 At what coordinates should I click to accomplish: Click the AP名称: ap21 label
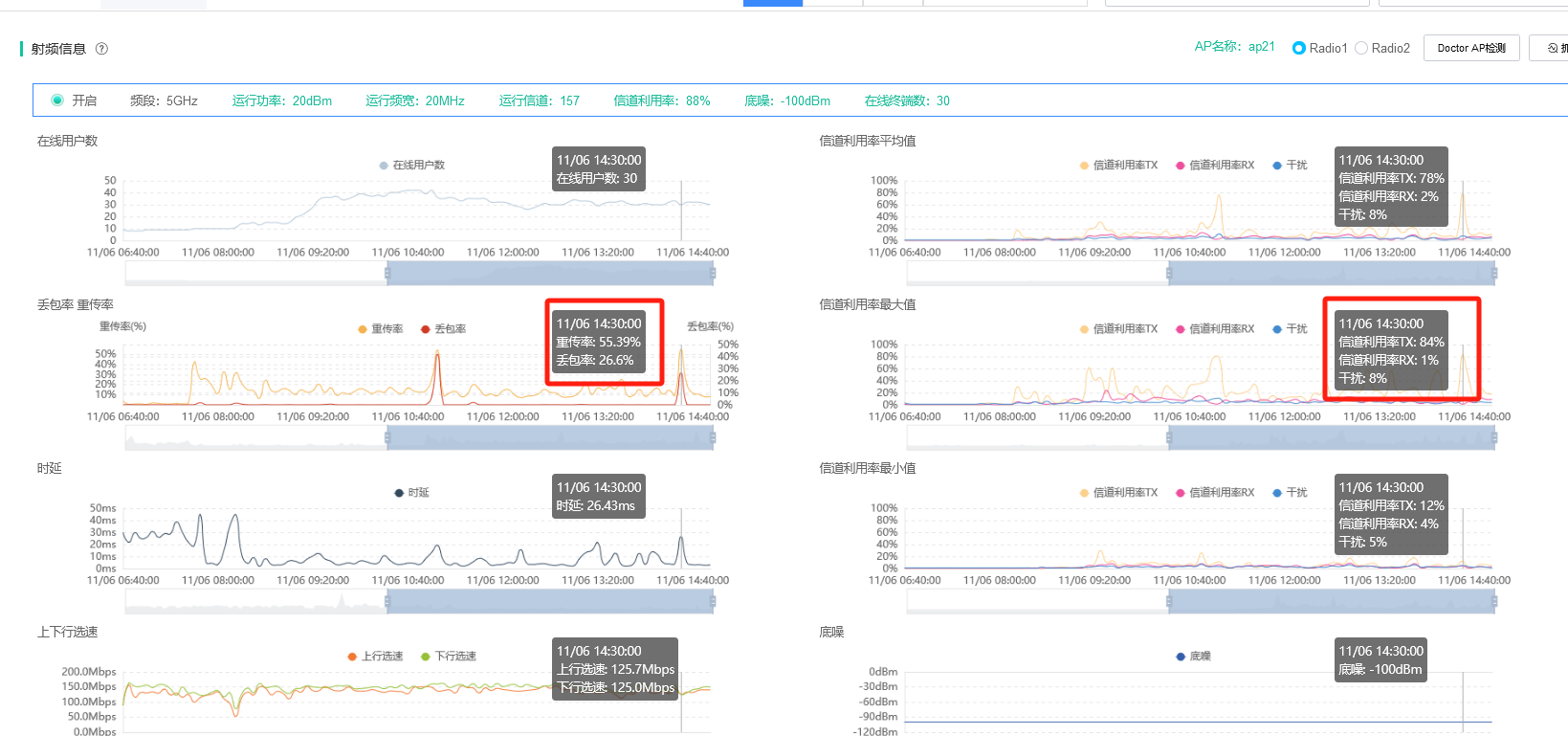[x=1235, y=47]
